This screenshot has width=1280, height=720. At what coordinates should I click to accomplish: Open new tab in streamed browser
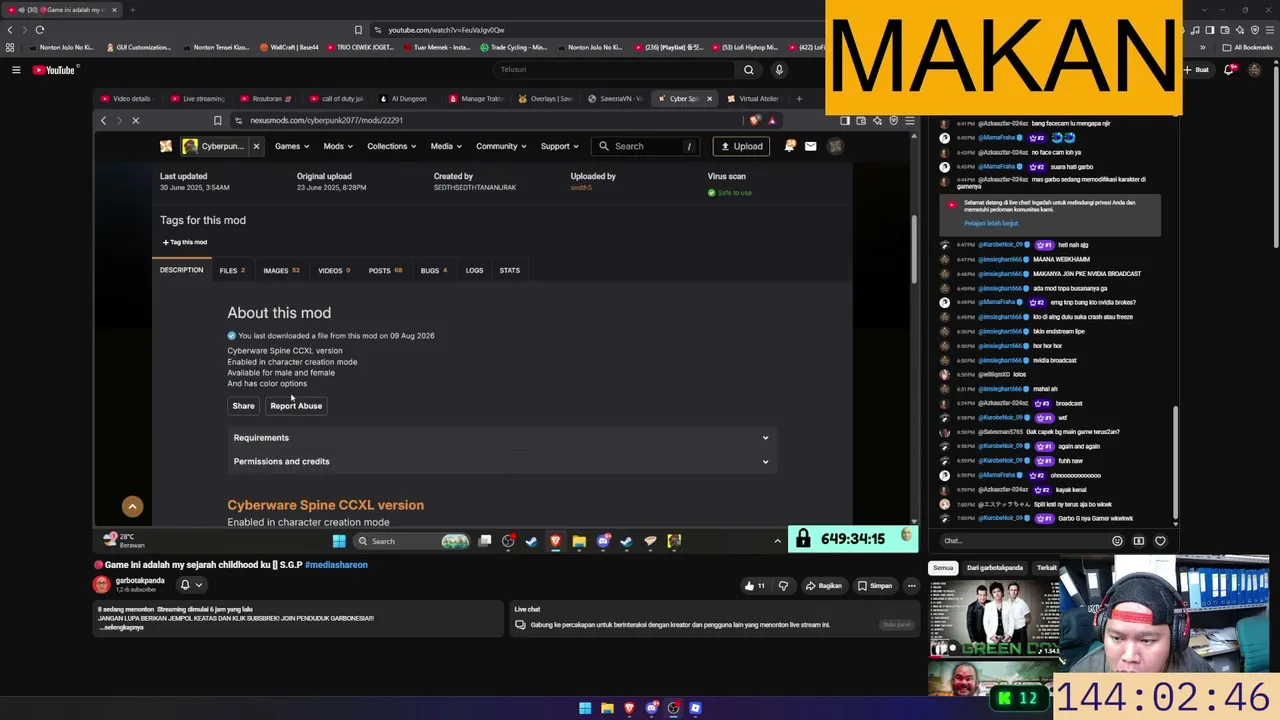(799, 99)
